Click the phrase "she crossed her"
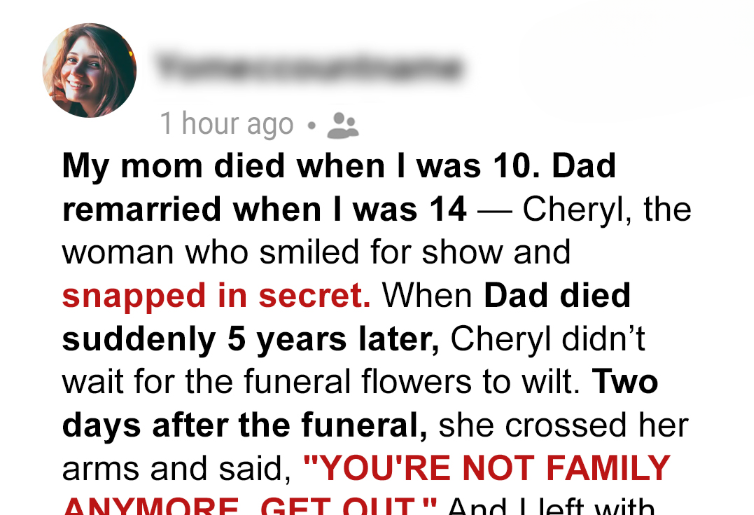The image size is (754, 515). tap(563, 425)
